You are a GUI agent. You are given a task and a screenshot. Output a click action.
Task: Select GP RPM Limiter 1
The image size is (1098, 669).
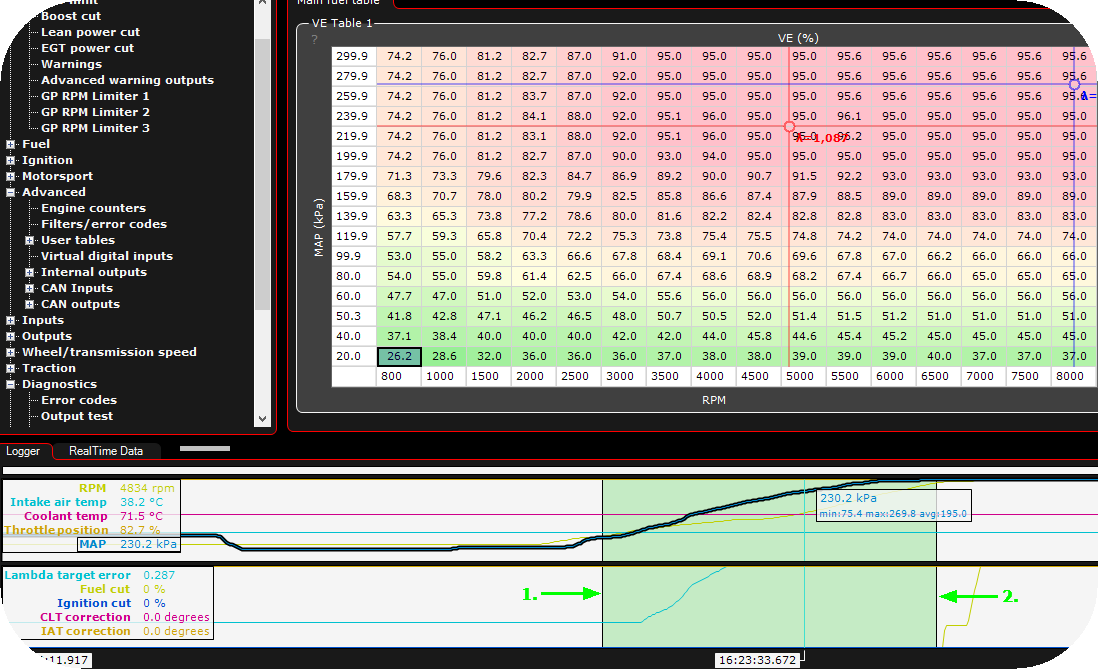95,96
